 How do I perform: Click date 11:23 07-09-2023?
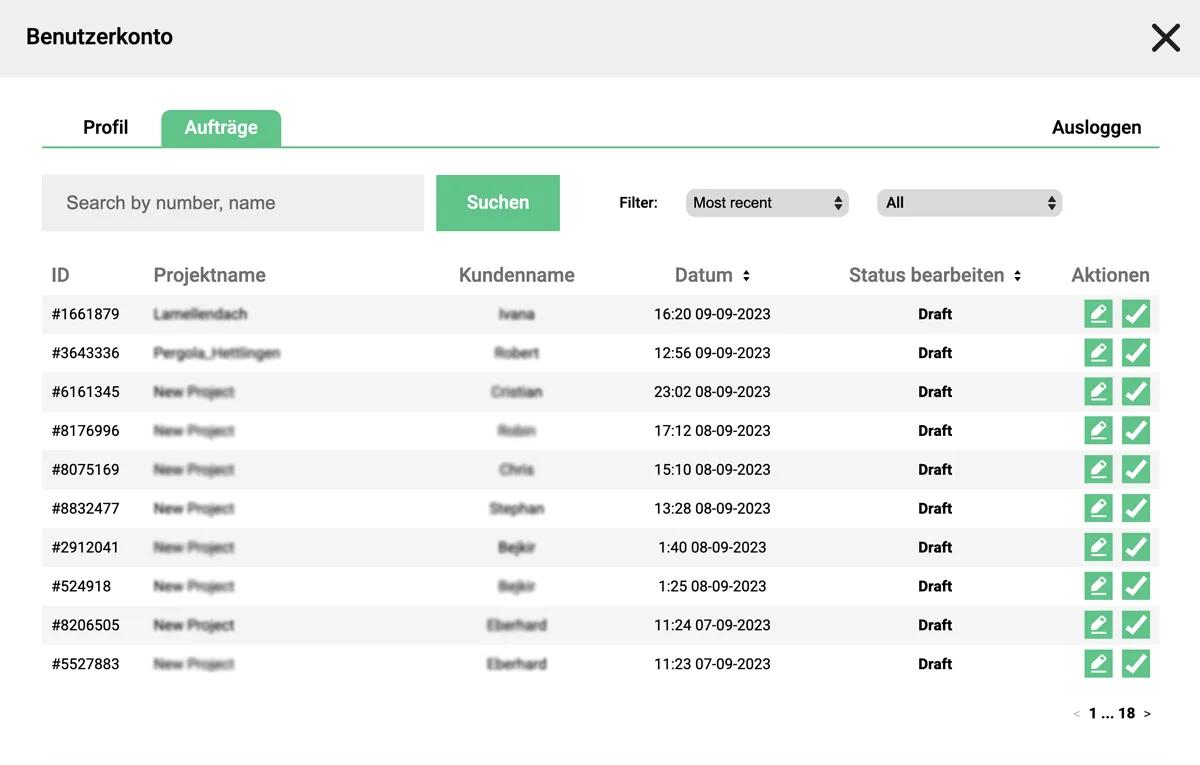point(712,665)
